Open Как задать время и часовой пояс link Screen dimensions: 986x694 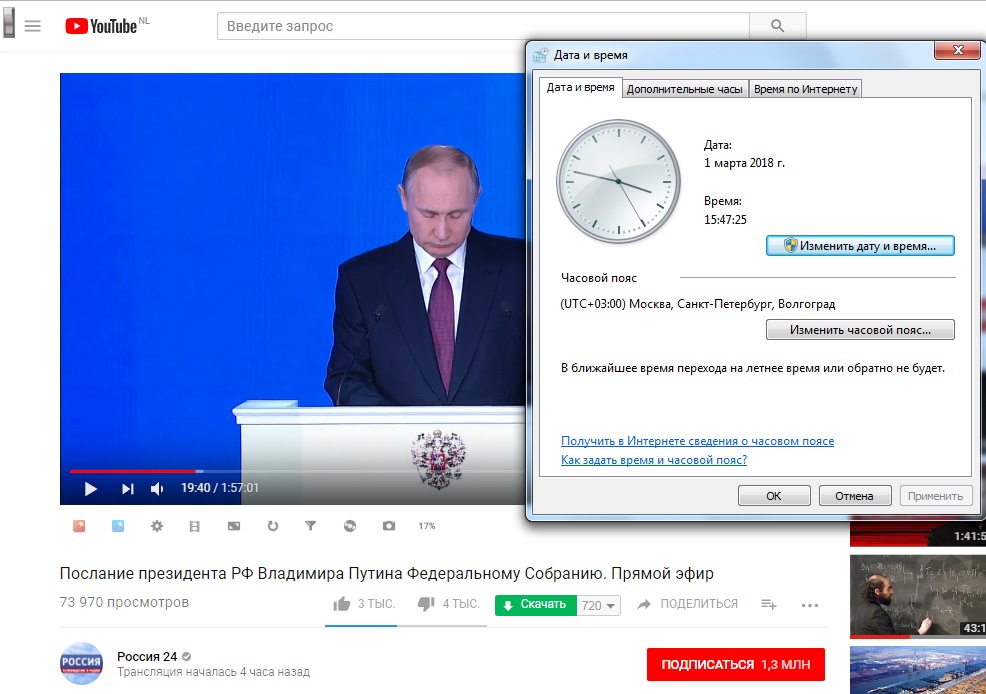point(654,460)
